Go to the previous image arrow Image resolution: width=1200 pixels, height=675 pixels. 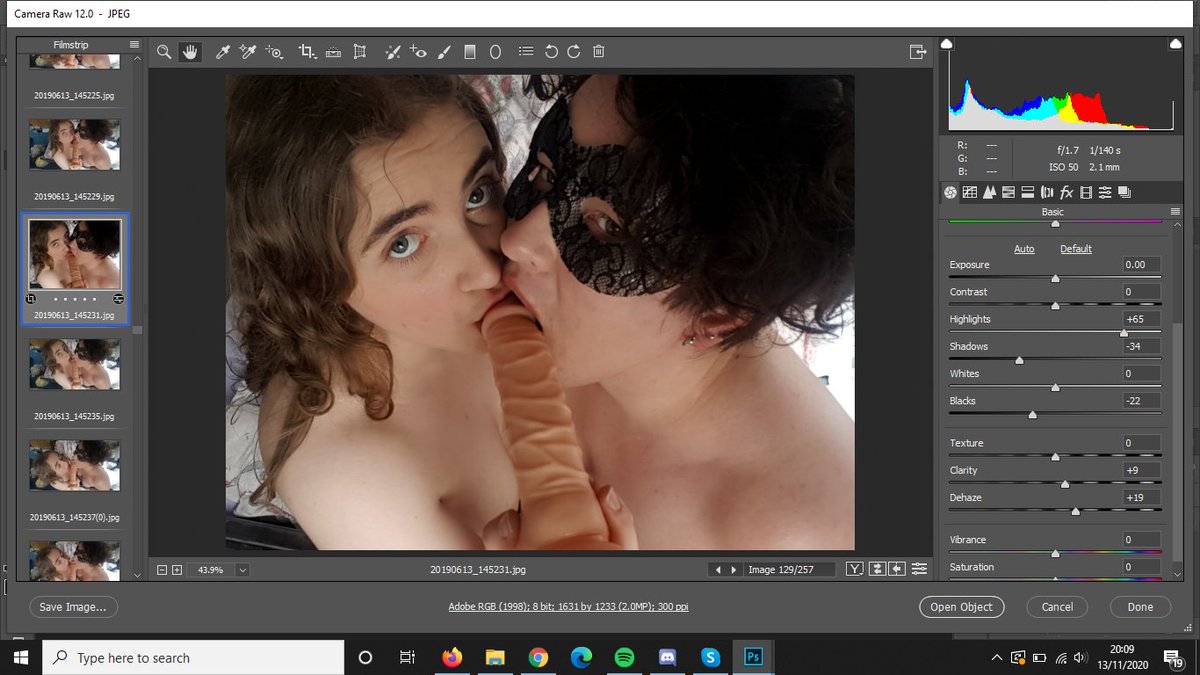[x=717, y=570]
